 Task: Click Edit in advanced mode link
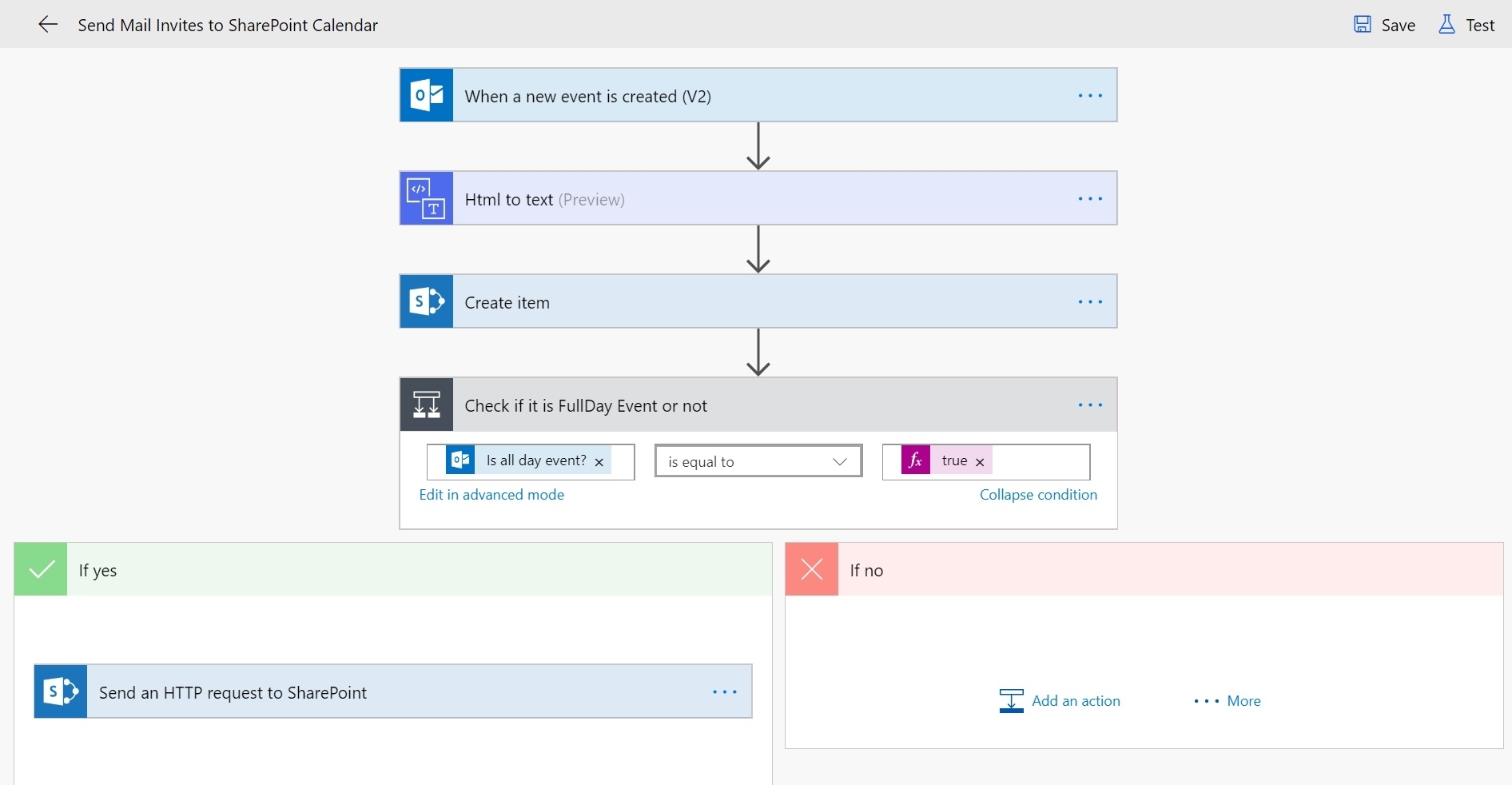[491, 495]
